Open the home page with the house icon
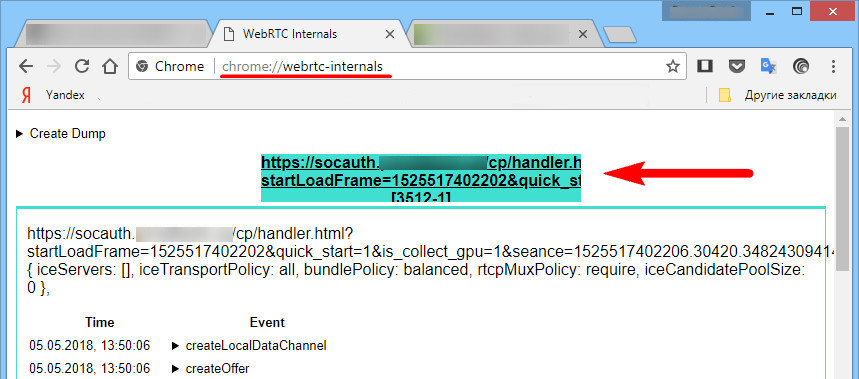The image size is (859, 379). (x=110, y=66)
